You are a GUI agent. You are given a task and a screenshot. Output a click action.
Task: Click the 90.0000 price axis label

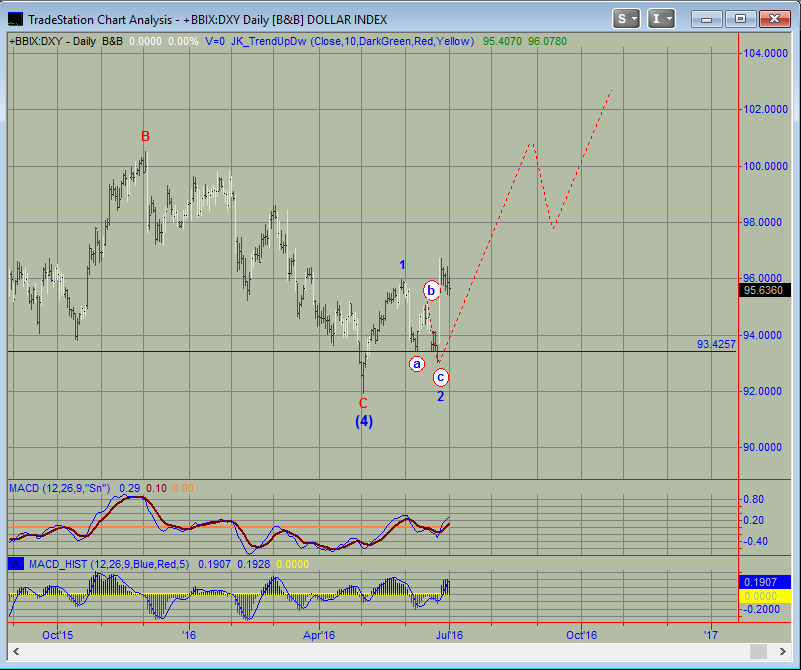point(762,447)
